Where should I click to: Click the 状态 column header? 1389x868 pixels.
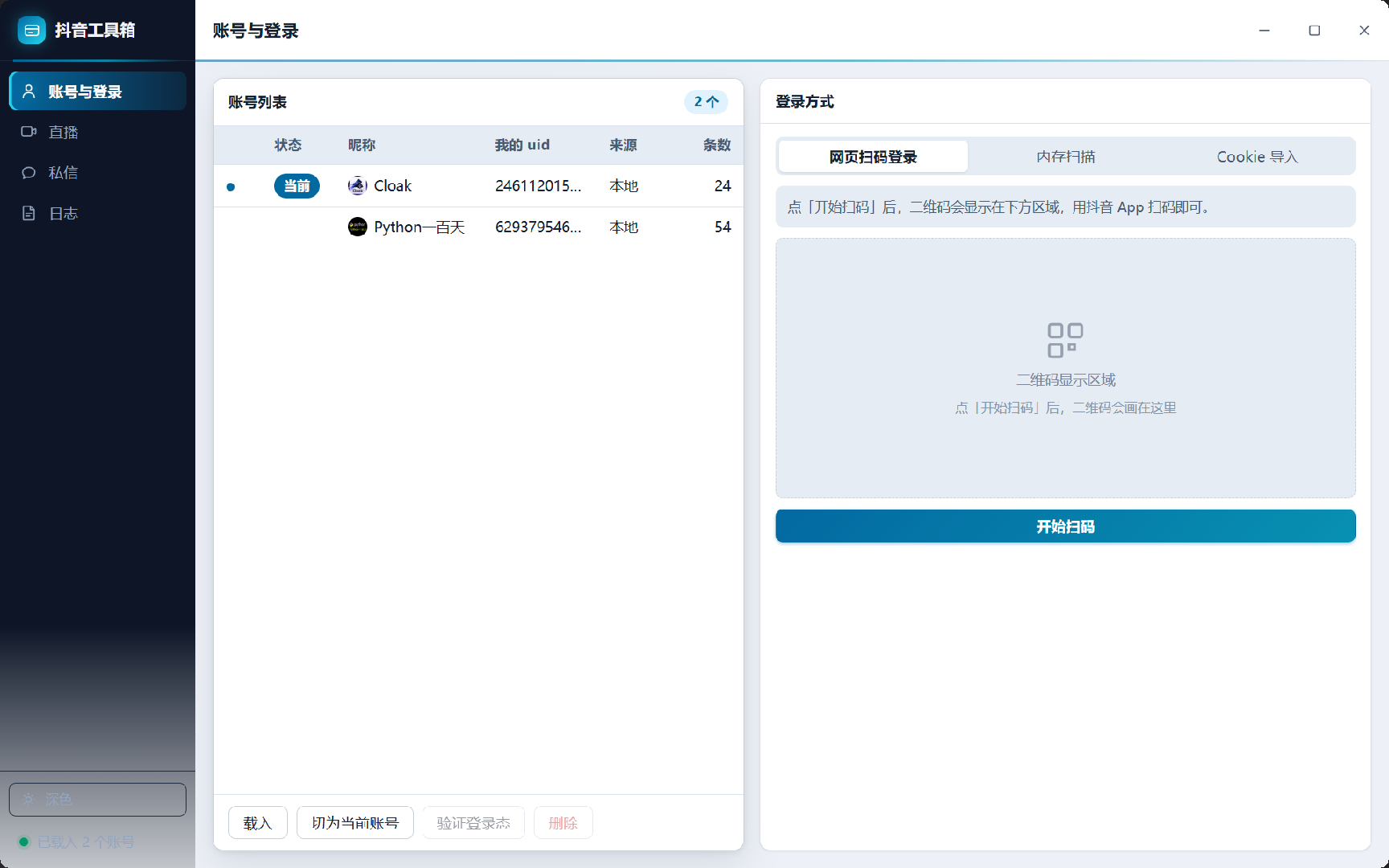click(288, 145)
